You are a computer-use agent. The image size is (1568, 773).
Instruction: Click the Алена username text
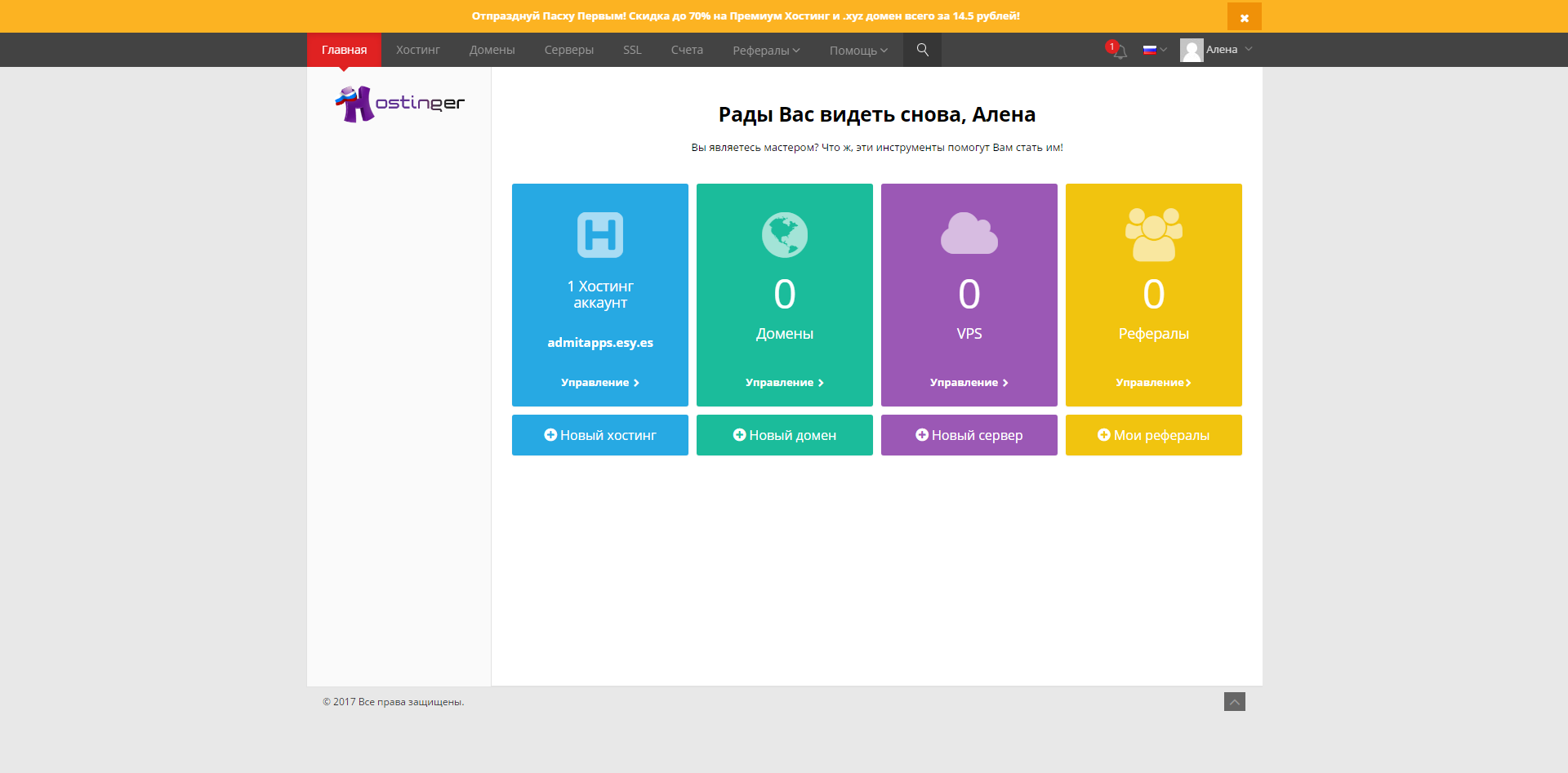[1222, 50]
